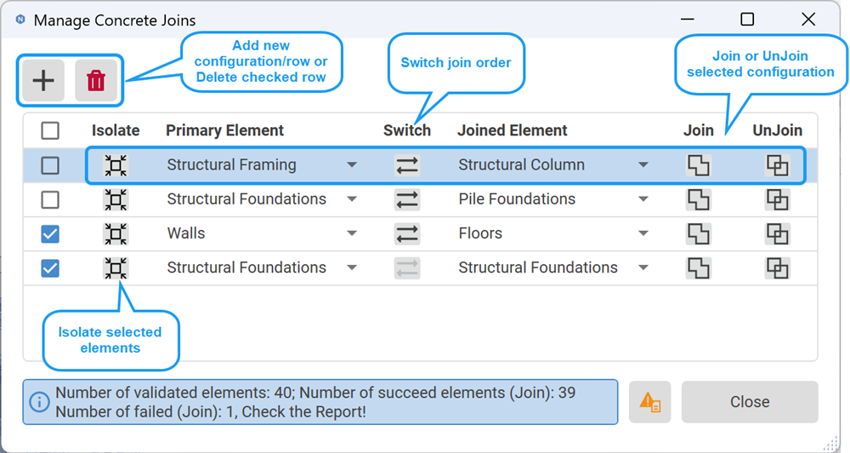Switch order of Structural Foundations and Pile Foundations
The height and width of the screenshot is (453, 850).
(407, 200)
